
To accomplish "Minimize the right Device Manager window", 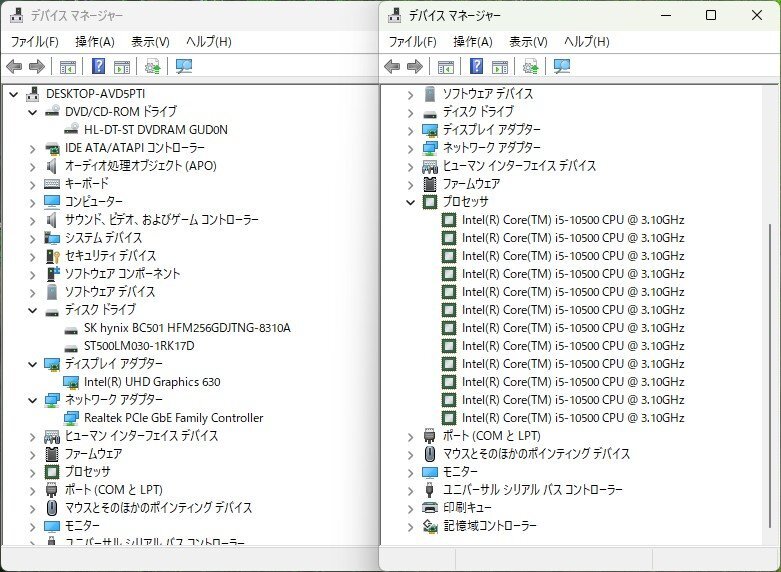I will click(x=666, y=15).
